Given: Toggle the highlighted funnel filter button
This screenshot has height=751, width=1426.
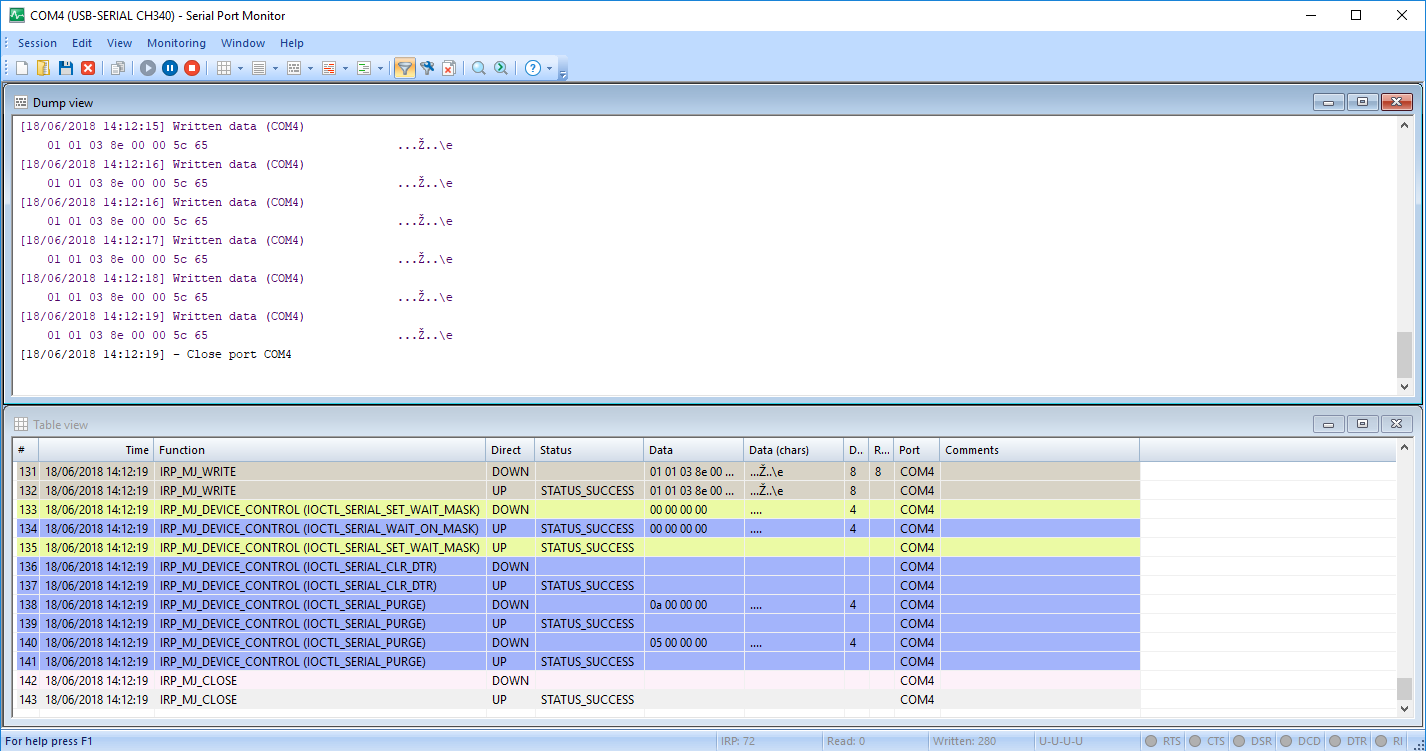Looking at the screenshot, I should click(405, 68).
